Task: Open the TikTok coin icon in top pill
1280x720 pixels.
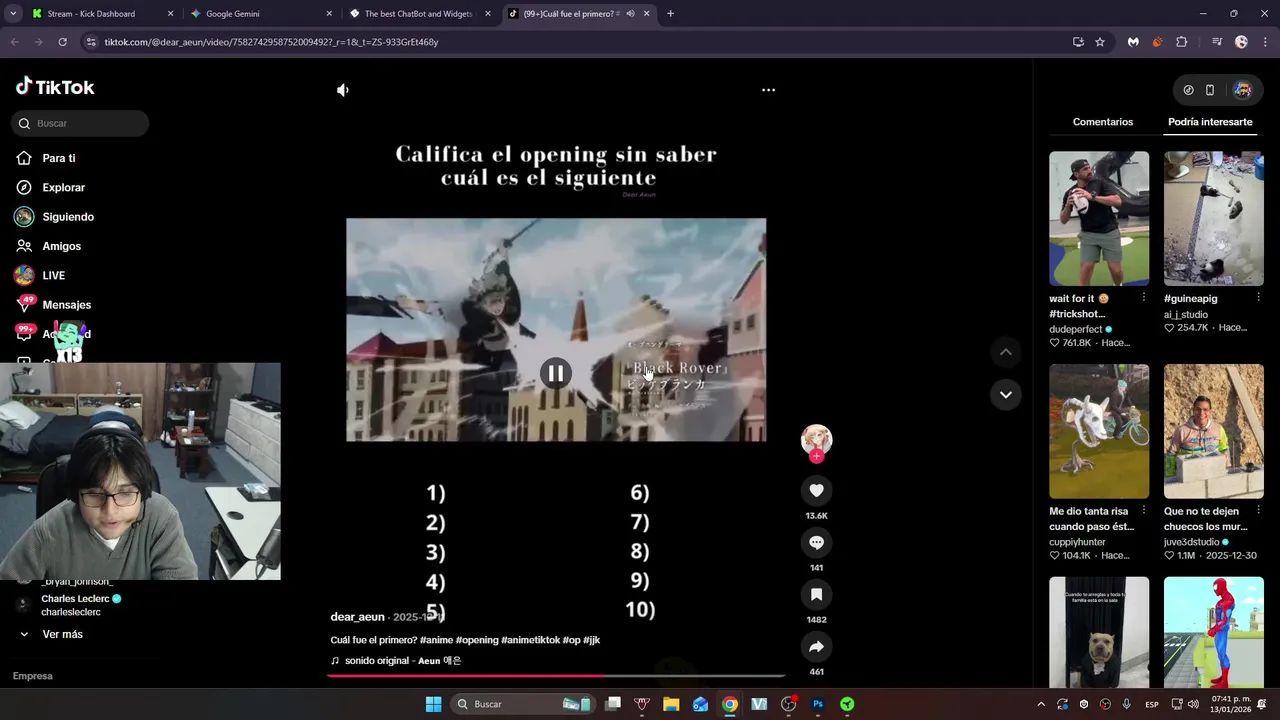Action: click(x=1188, y=90)
